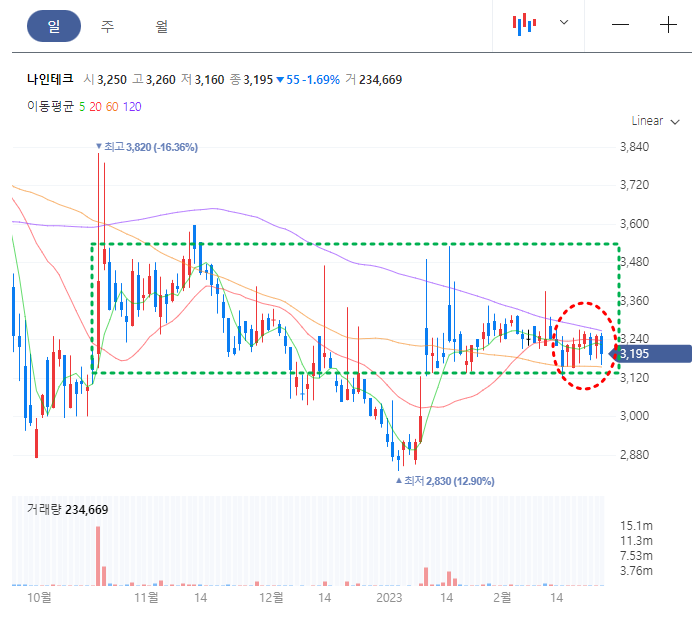Click the closing price 종 3,195
The image size is (698, 623).
[x=252, y=80]
